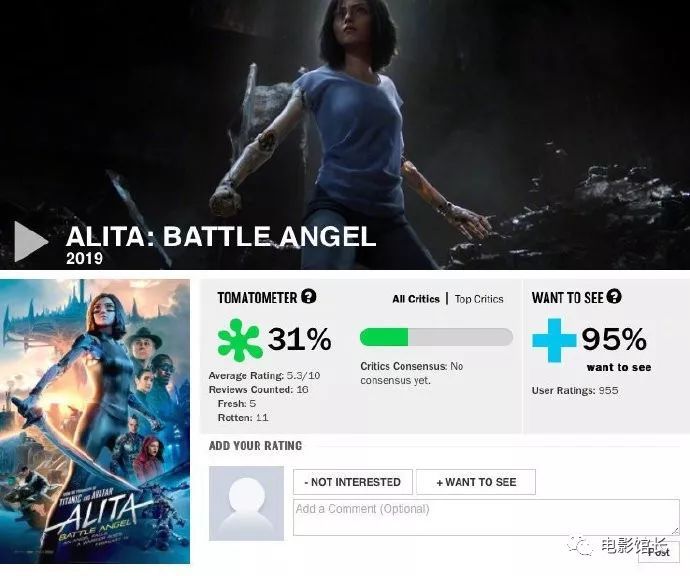Switch to the All Critics tab

pos(416,299)
